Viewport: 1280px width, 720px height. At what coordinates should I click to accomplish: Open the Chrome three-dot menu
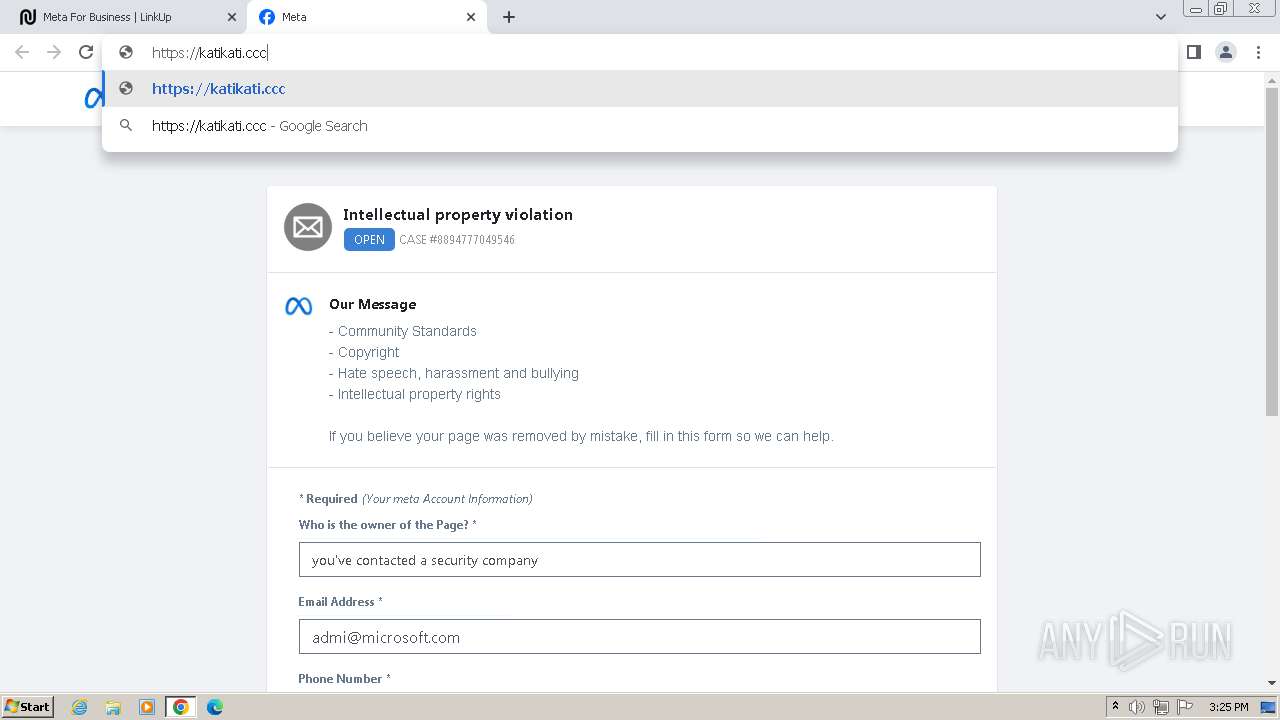click(1258, 52)
